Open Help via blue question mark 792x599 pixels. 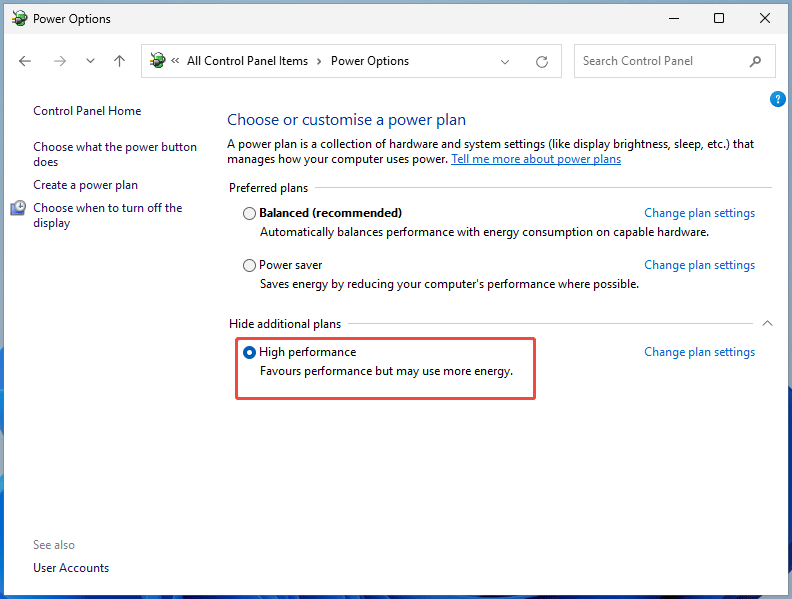click(778, 99)
